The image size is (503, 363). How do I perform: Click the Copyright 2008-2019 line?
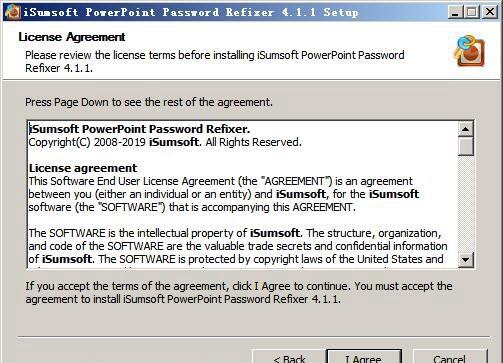[x=165, y=142]
